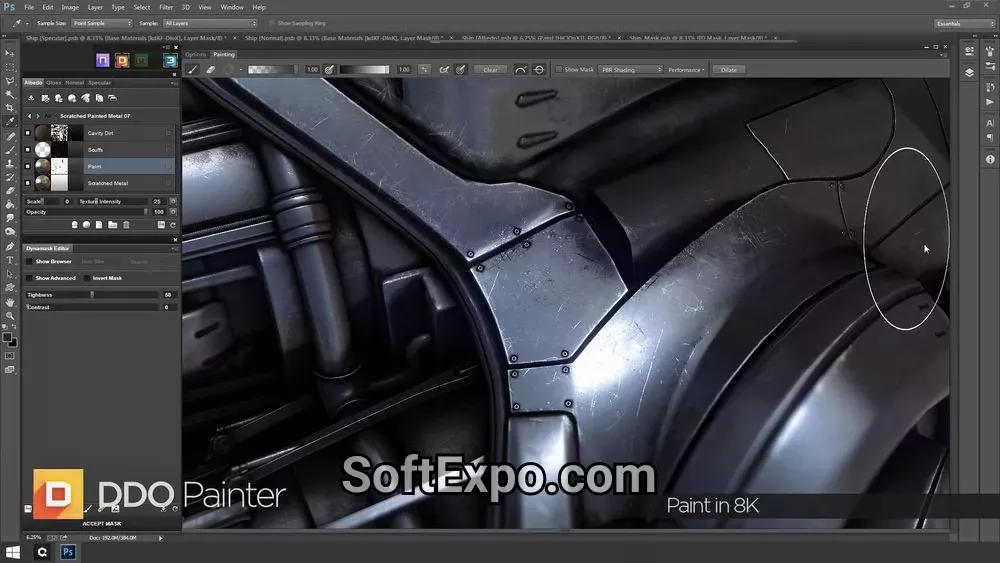Select the Eyedropper tool in toolbar

coord(10,121)
